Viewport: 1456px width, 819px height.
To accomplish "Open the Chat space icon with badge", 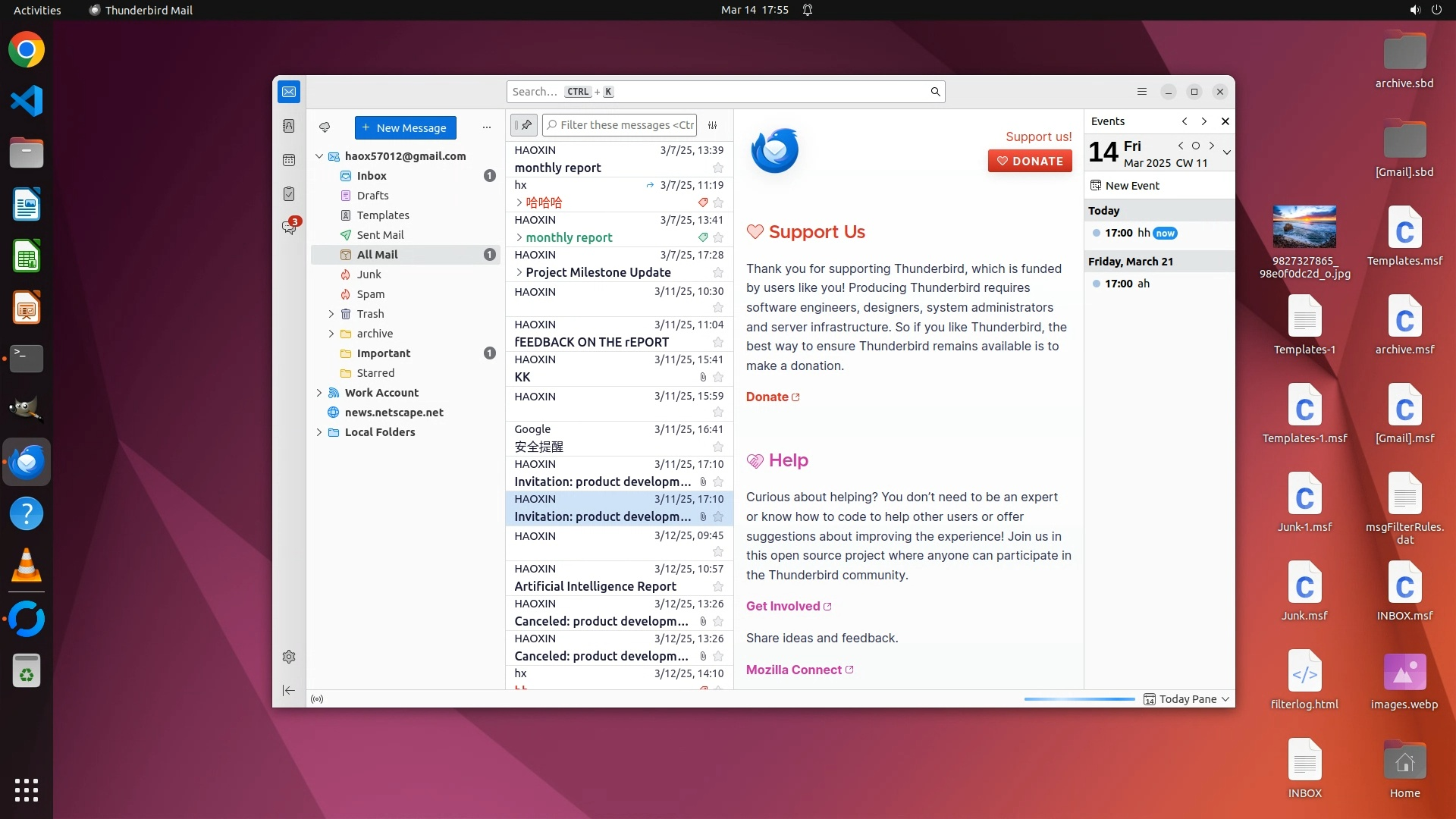I will pyautogui.click(x=289, y=227).
